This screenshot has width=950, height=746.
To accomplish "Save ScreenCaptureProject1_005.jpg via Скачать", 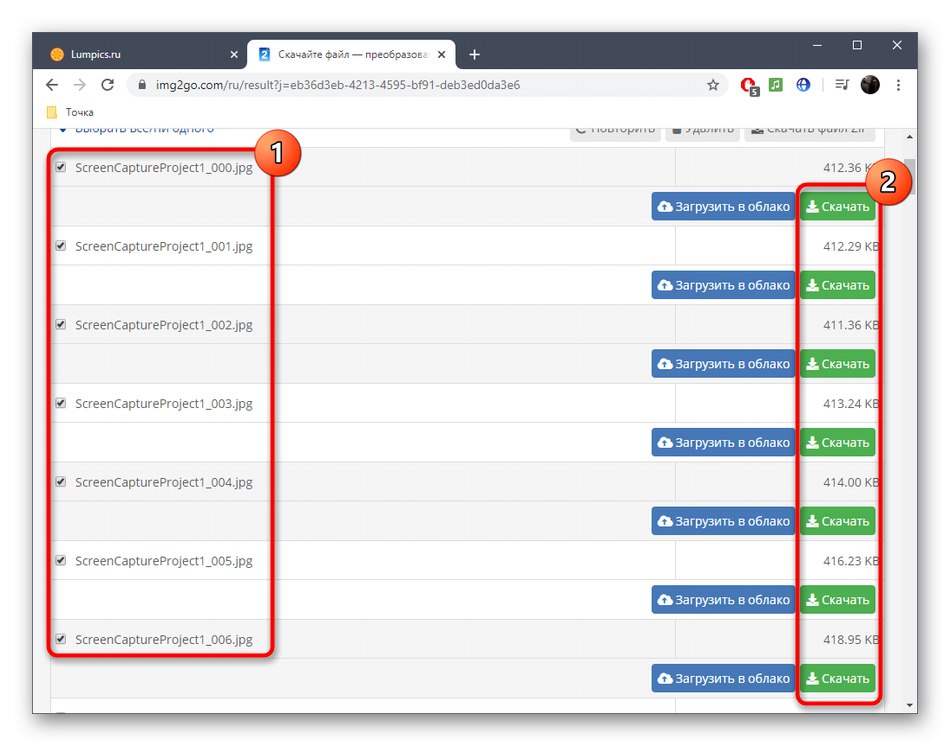I will [x=837, y=600].
